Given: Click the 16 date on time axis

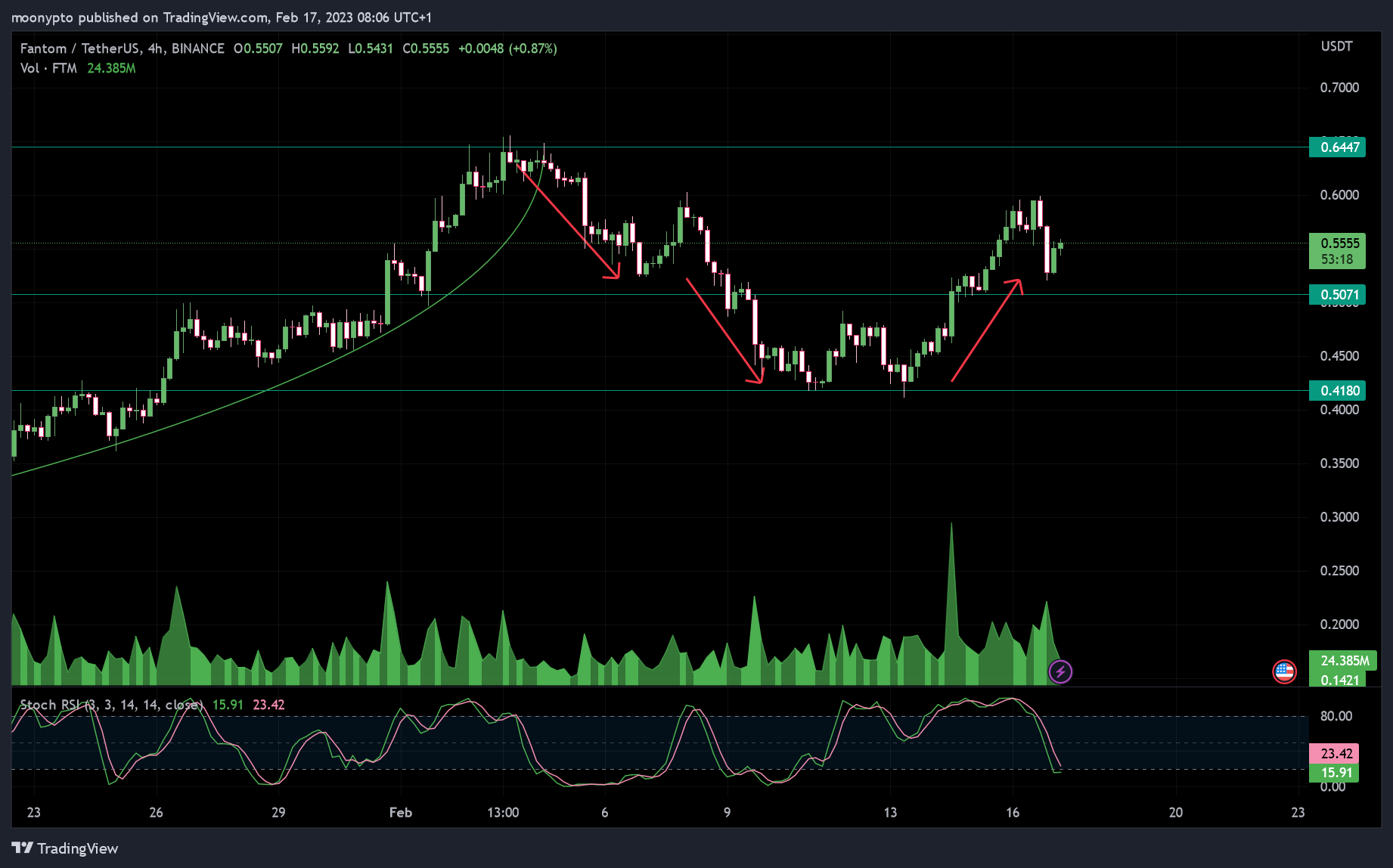Looking at the screenshot, I should (x=1013, y=812).
